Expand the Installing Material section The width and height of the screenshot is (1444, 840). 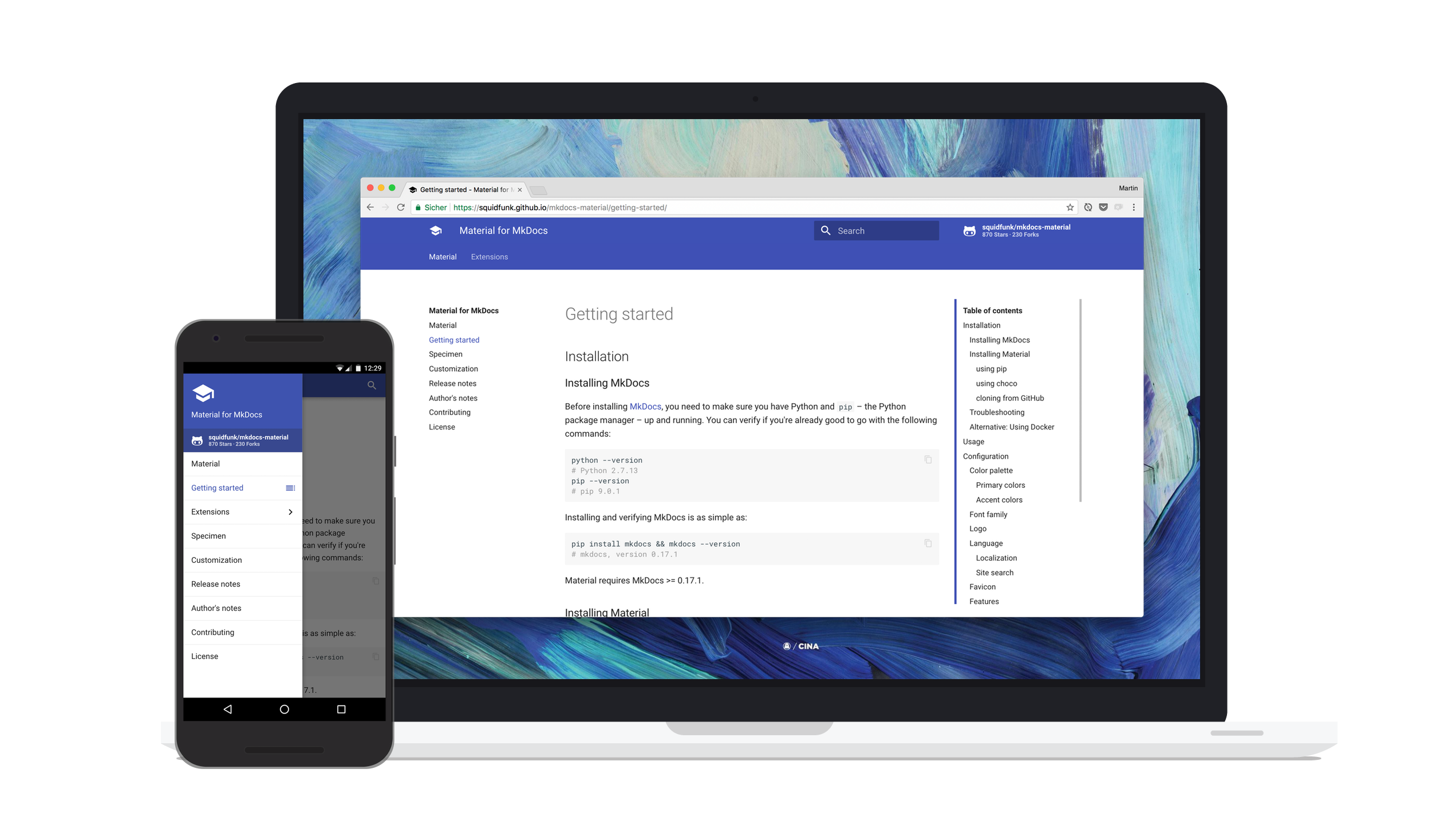pos(999,354)
